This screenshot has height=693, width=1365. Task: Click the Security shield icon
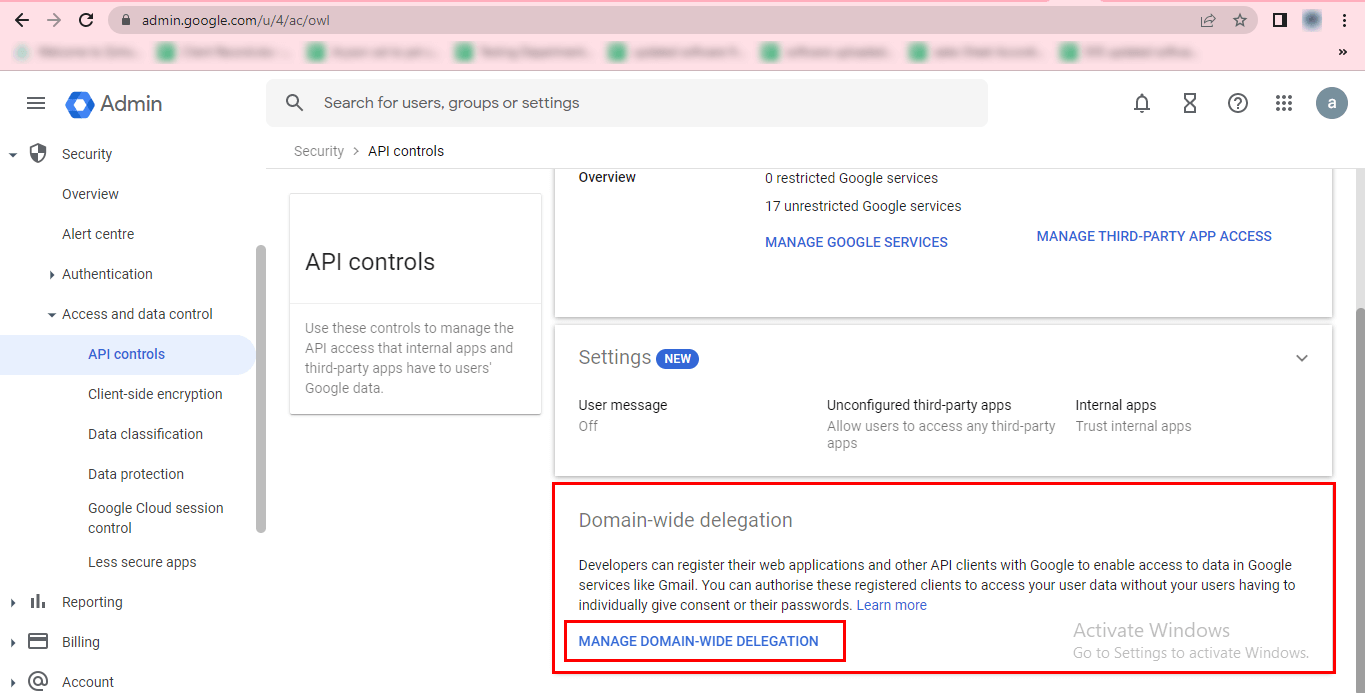coord(38,153)
